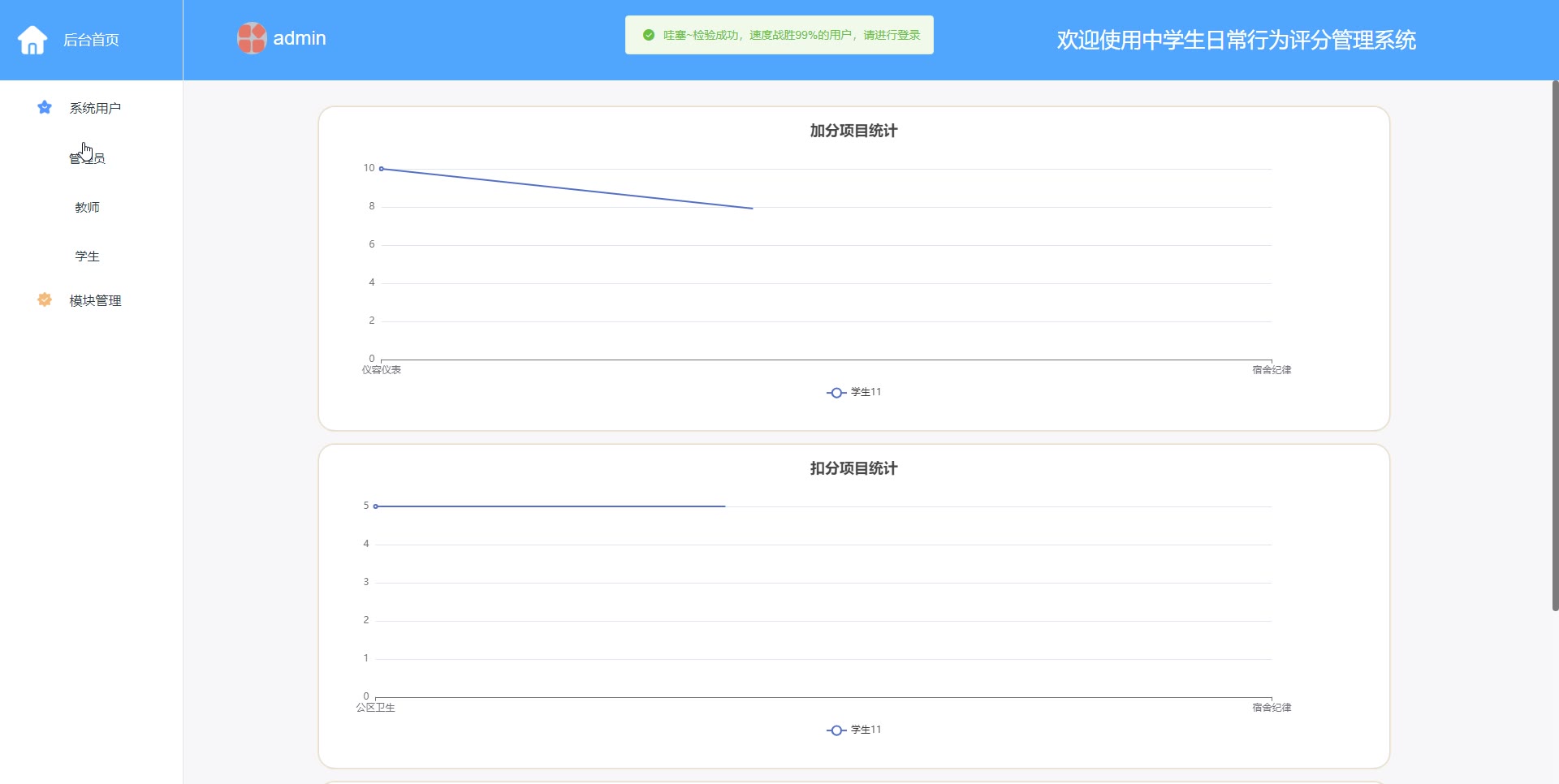This screenshot has height=784, width=1559.
Task: Go to 后台首页 link
Action: click(91, 40)
